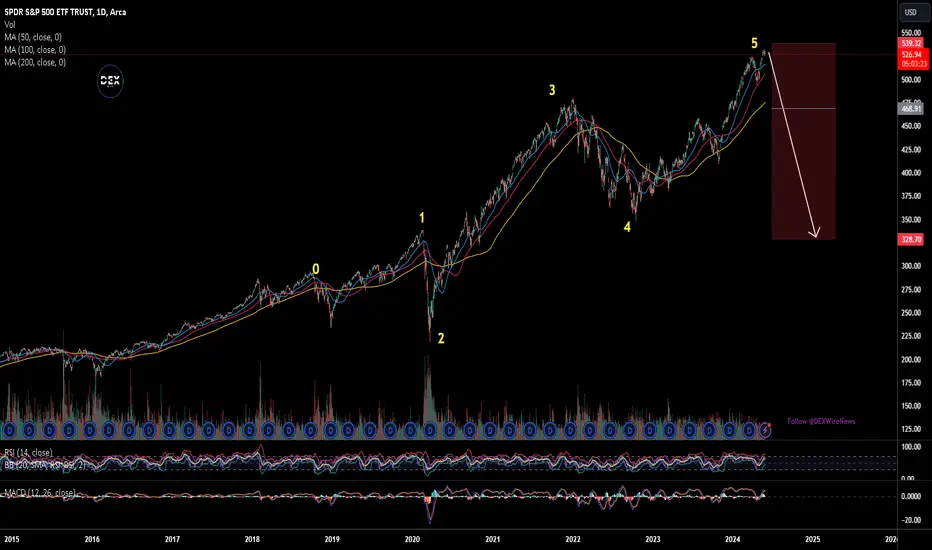Select the Vol indicator legend

pos(10,24)
